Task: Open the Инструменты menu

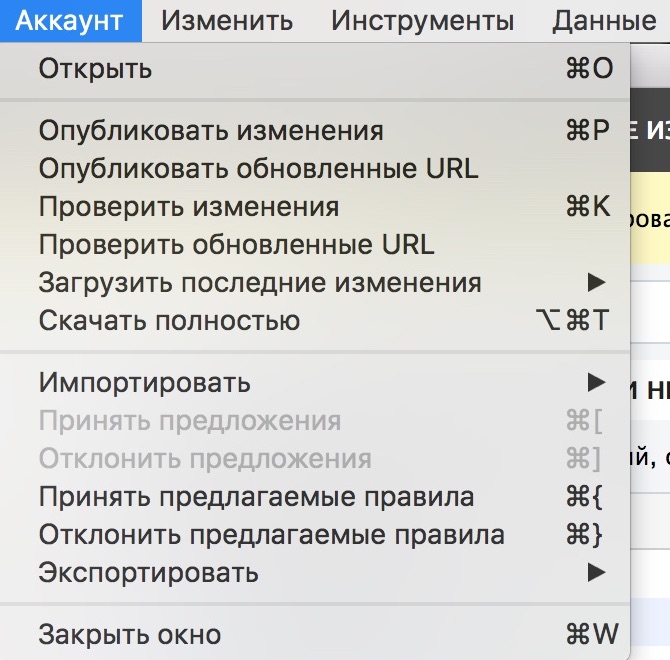Action: point(423,21)
